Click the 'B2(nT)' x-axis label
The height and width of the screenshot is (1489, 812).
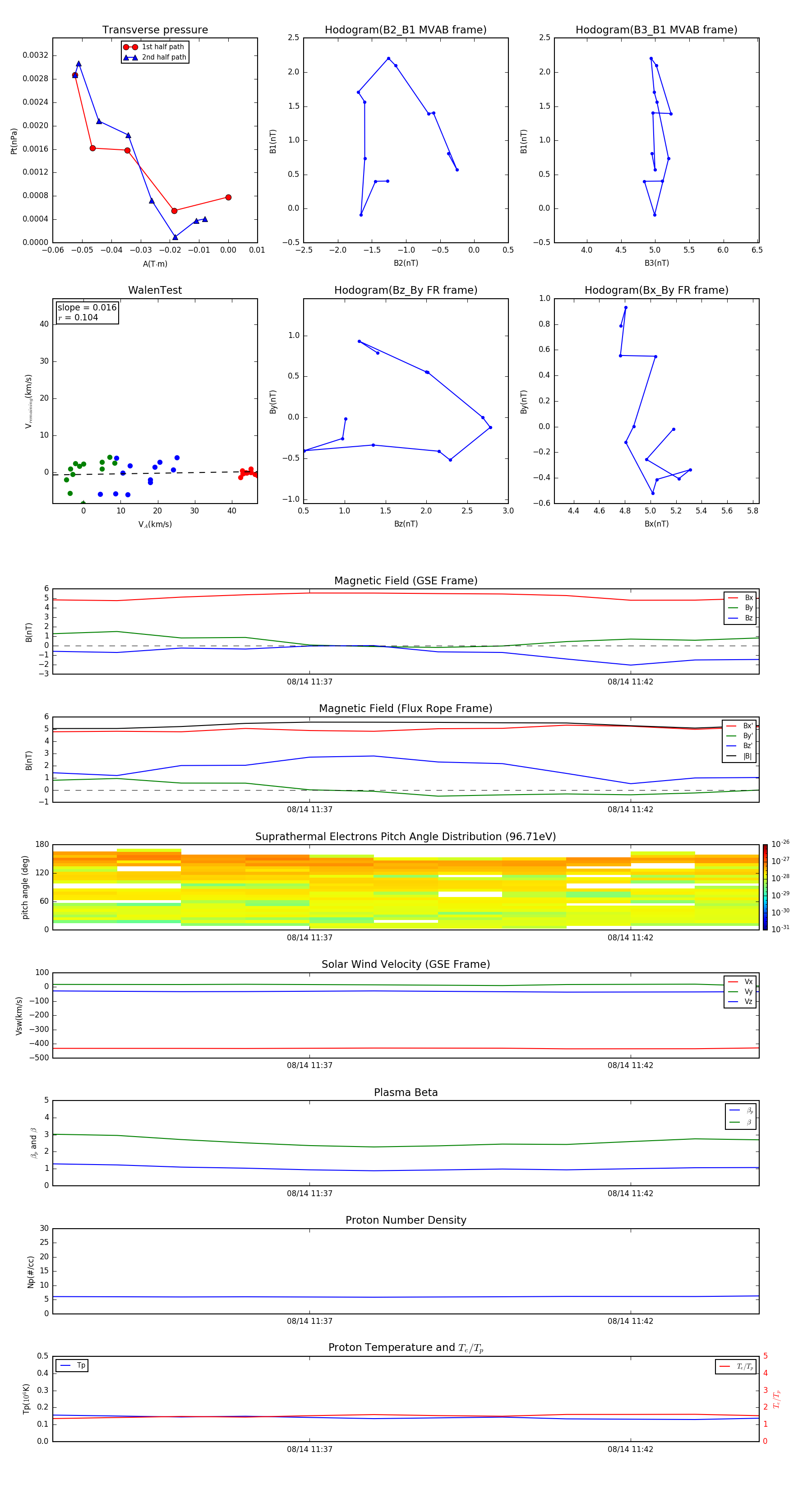[406, 263]
